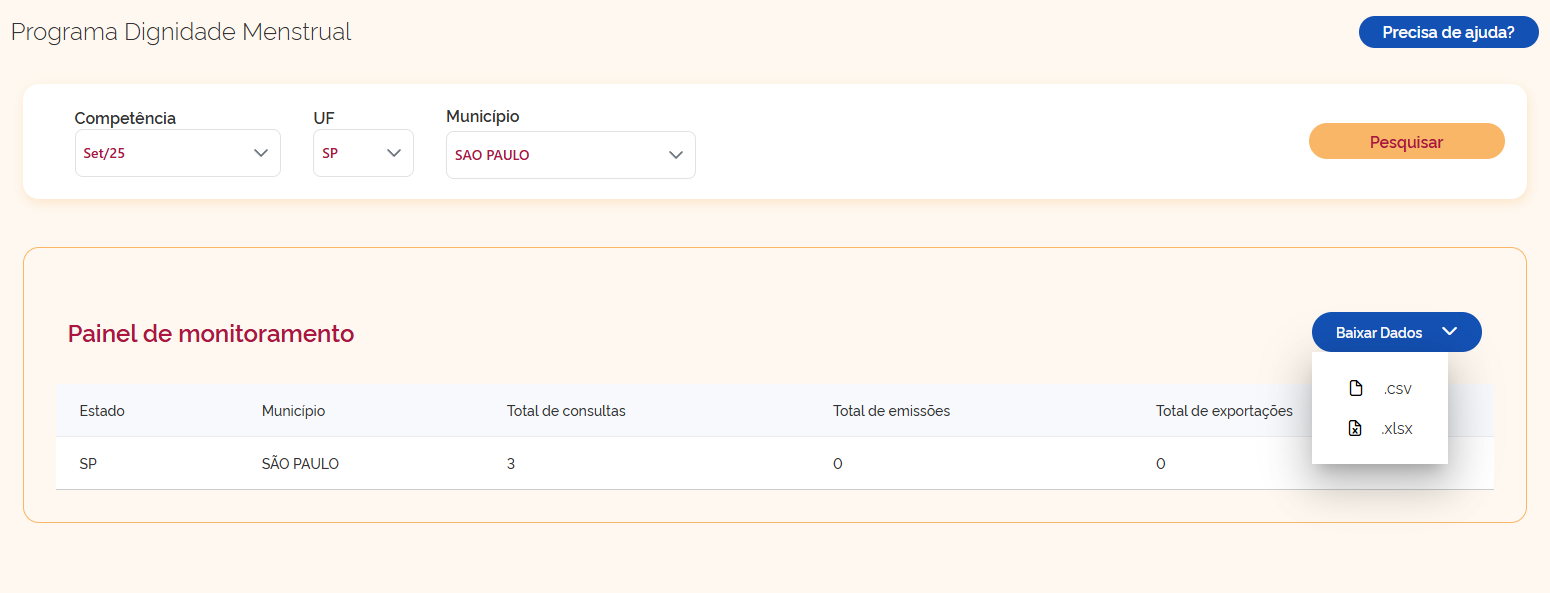Open the Precisa de ajuda? help button
This screenshot has width=1550, height=593.
click(x=1447, y=32)
